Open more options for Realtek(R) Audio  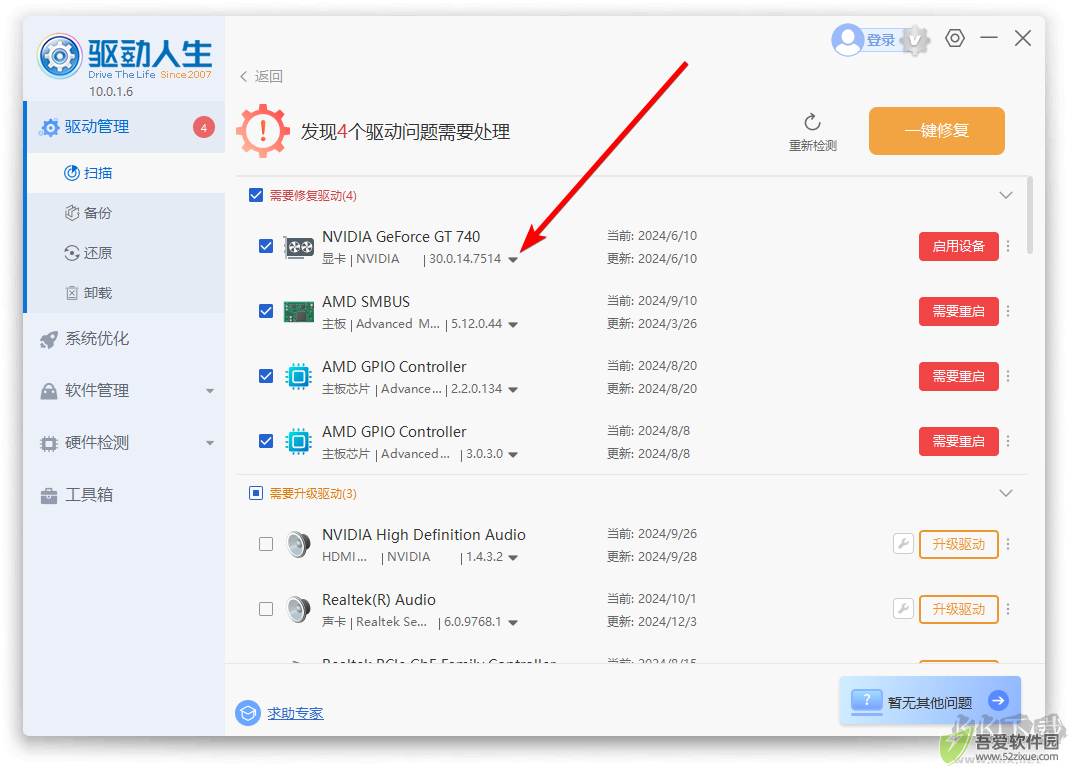coord(1008,609)
